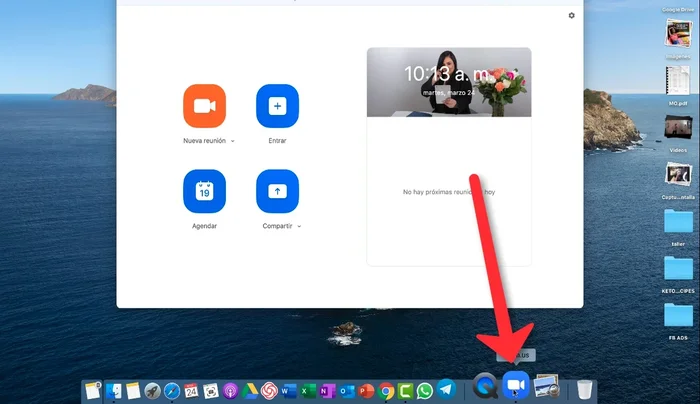Click the Agendar label
This screenshot has width=700, height=404.
point(204,226)
